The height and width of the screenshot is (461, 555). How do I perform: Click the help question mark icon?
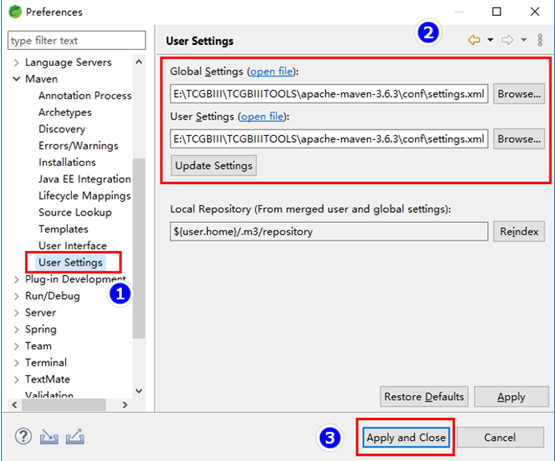[23, 437]
